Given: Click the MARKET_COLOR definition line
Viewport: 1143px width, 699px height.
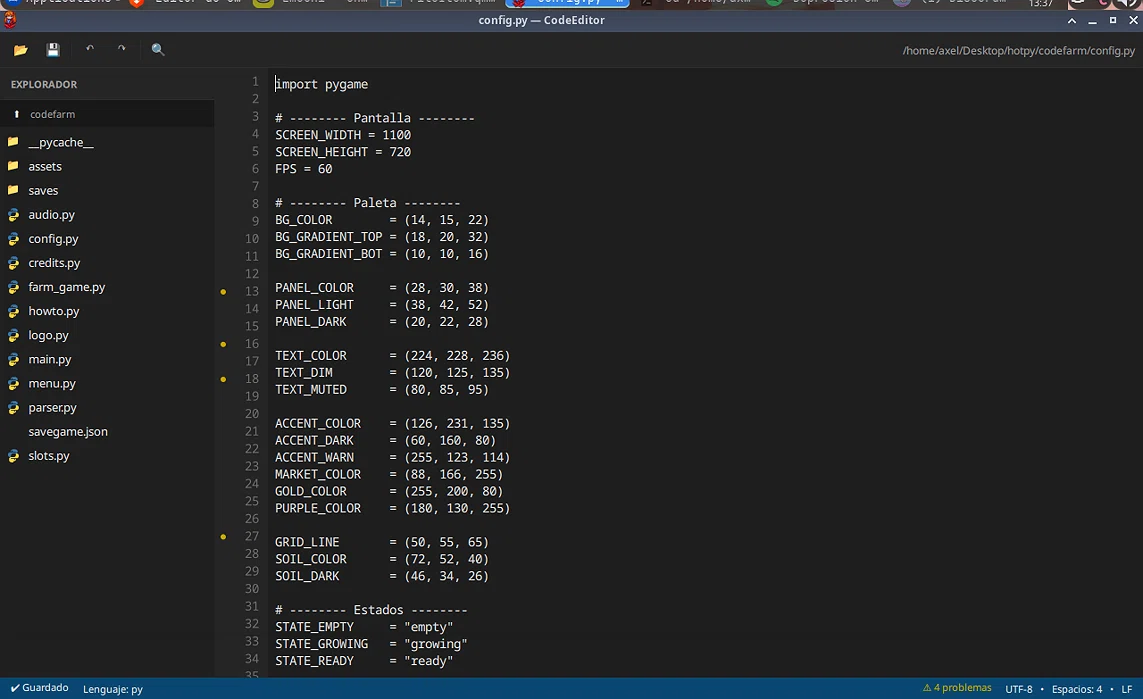Looking at the screenshot, I should tap(389, 474).
